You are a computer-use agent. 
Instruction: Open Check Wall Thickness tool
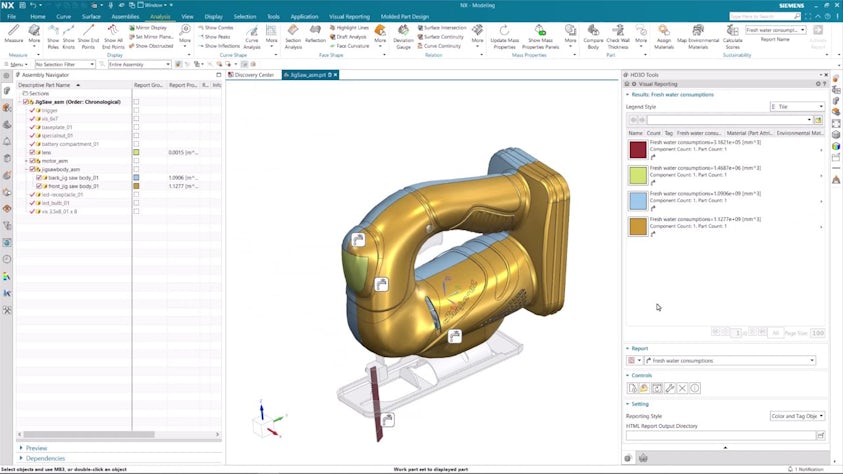tap(618, 37)
